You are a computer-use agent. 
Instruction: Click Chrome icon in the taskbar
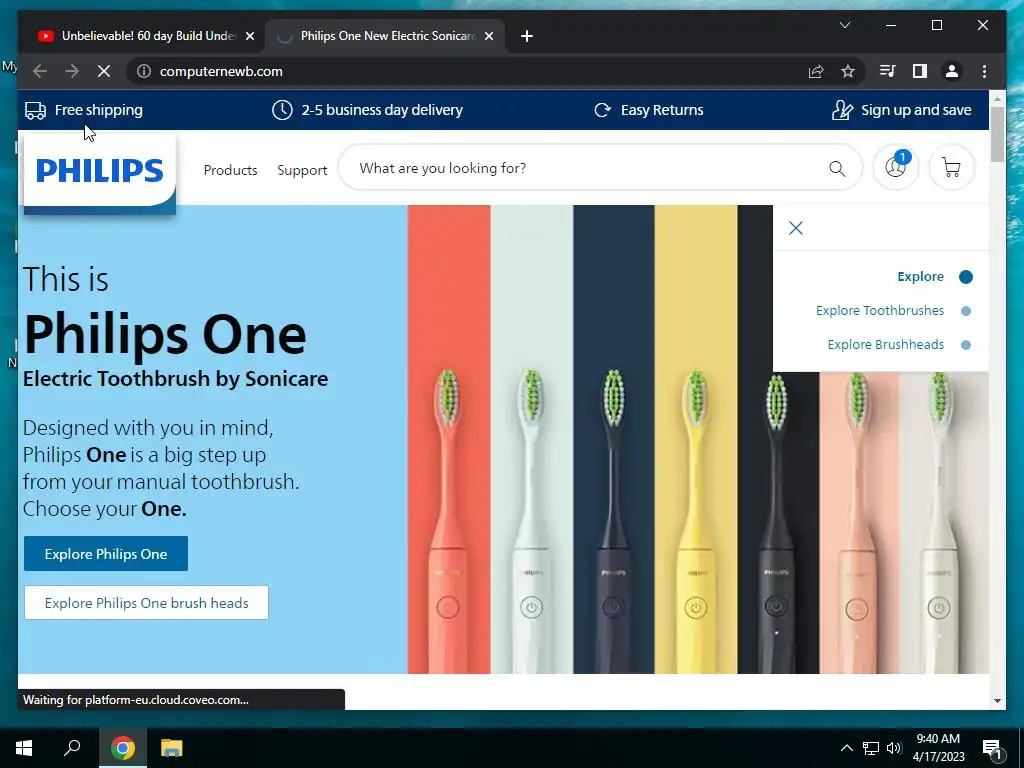tap(123, 748)
